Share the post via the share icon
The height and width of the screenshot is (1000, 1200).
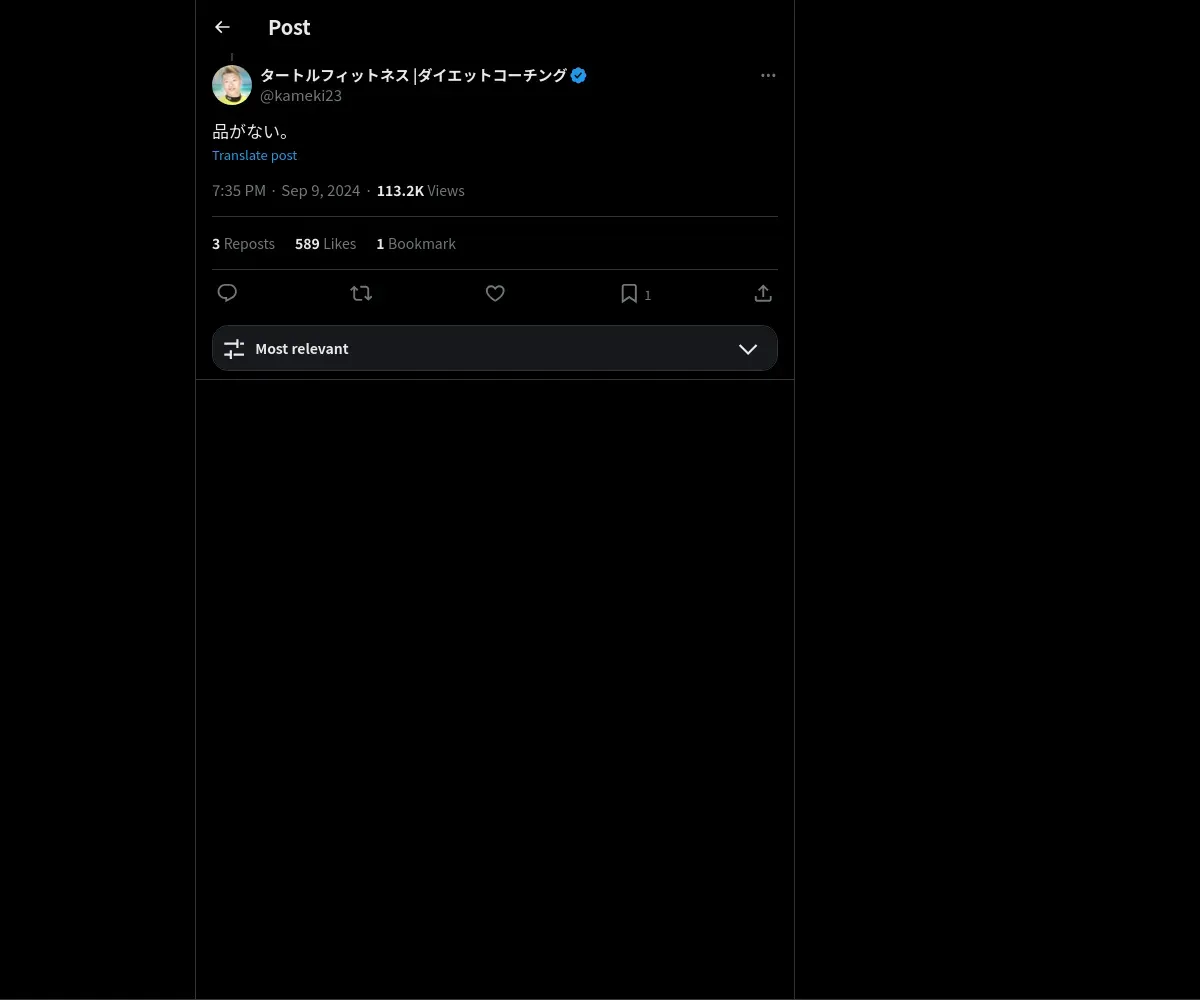(x=763, y=293)
